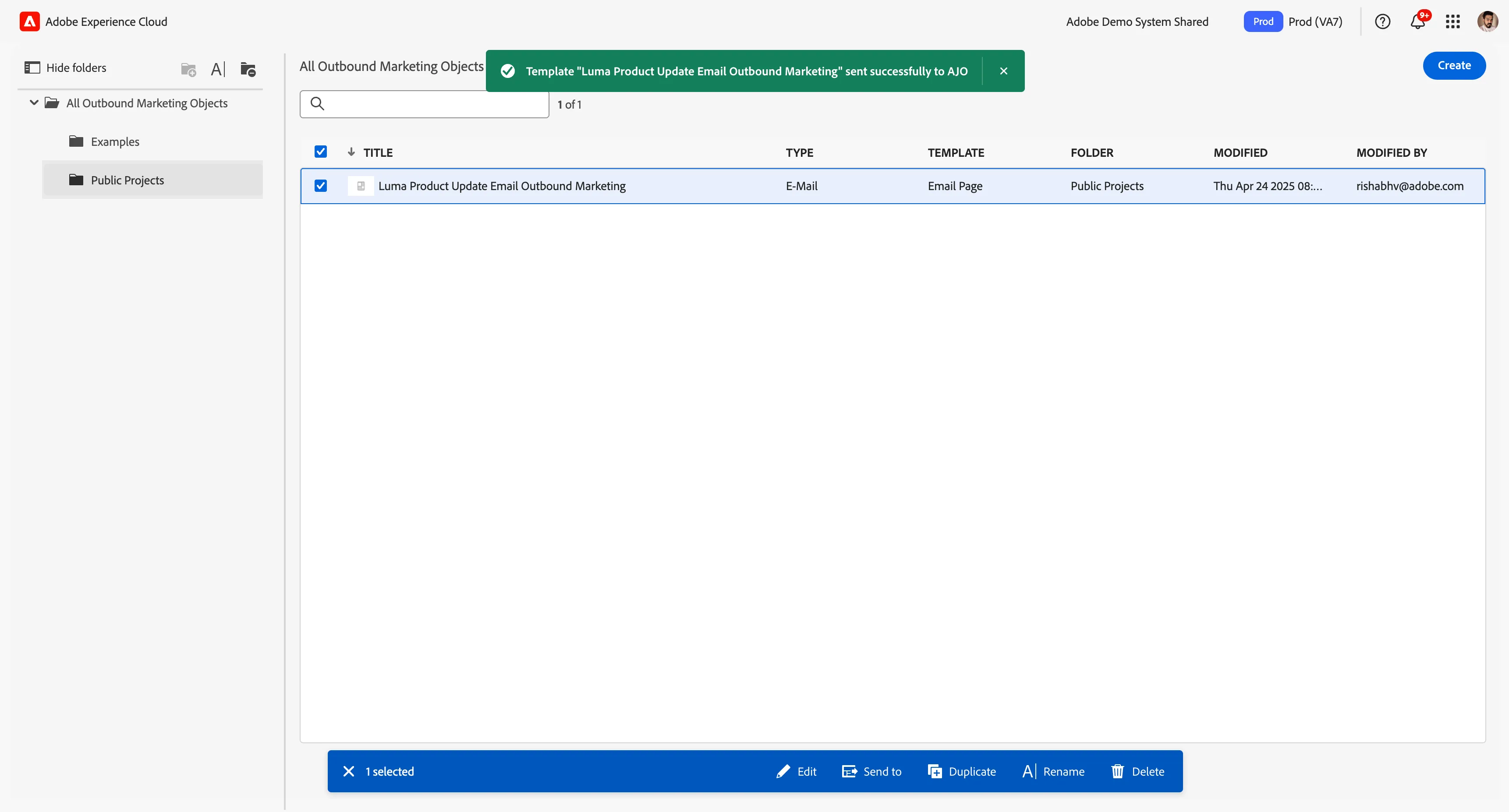Click the TEMPLATE column header
1509x812 pixels.
click(x=956, y=153)
